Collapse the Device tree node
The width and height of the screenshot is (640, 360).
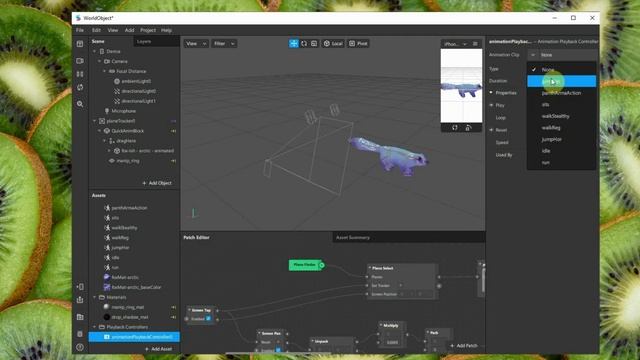[95, 51]
